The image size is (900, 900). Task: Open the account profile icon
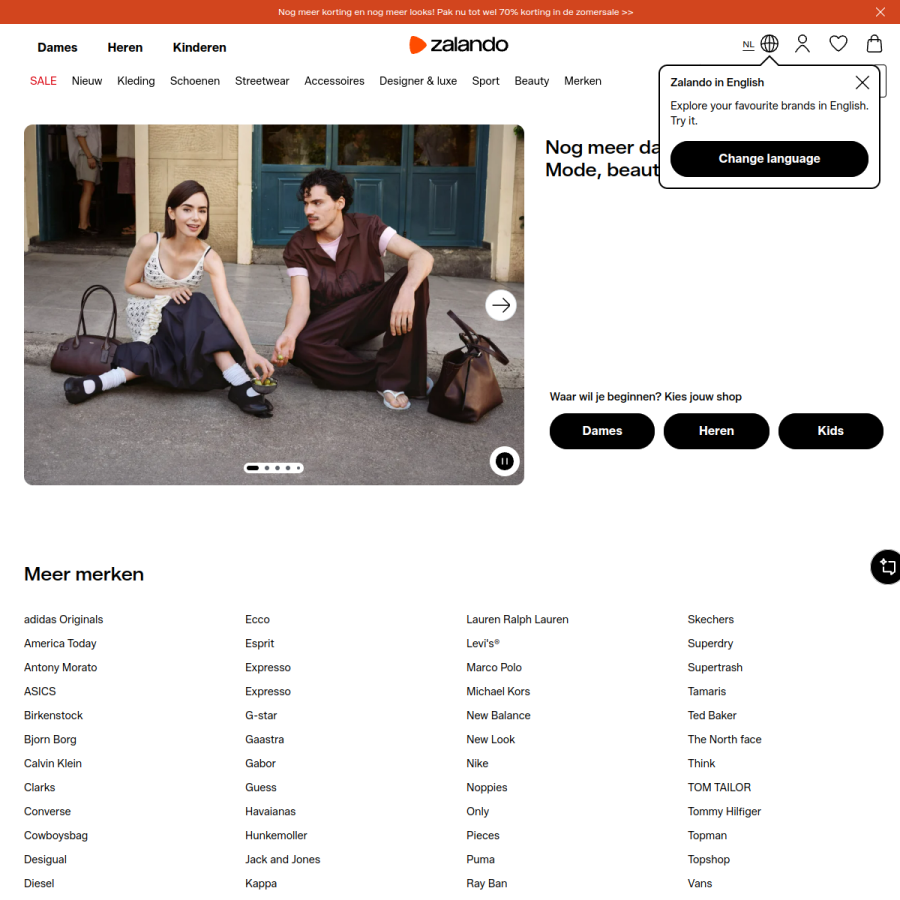pos(802,44)
